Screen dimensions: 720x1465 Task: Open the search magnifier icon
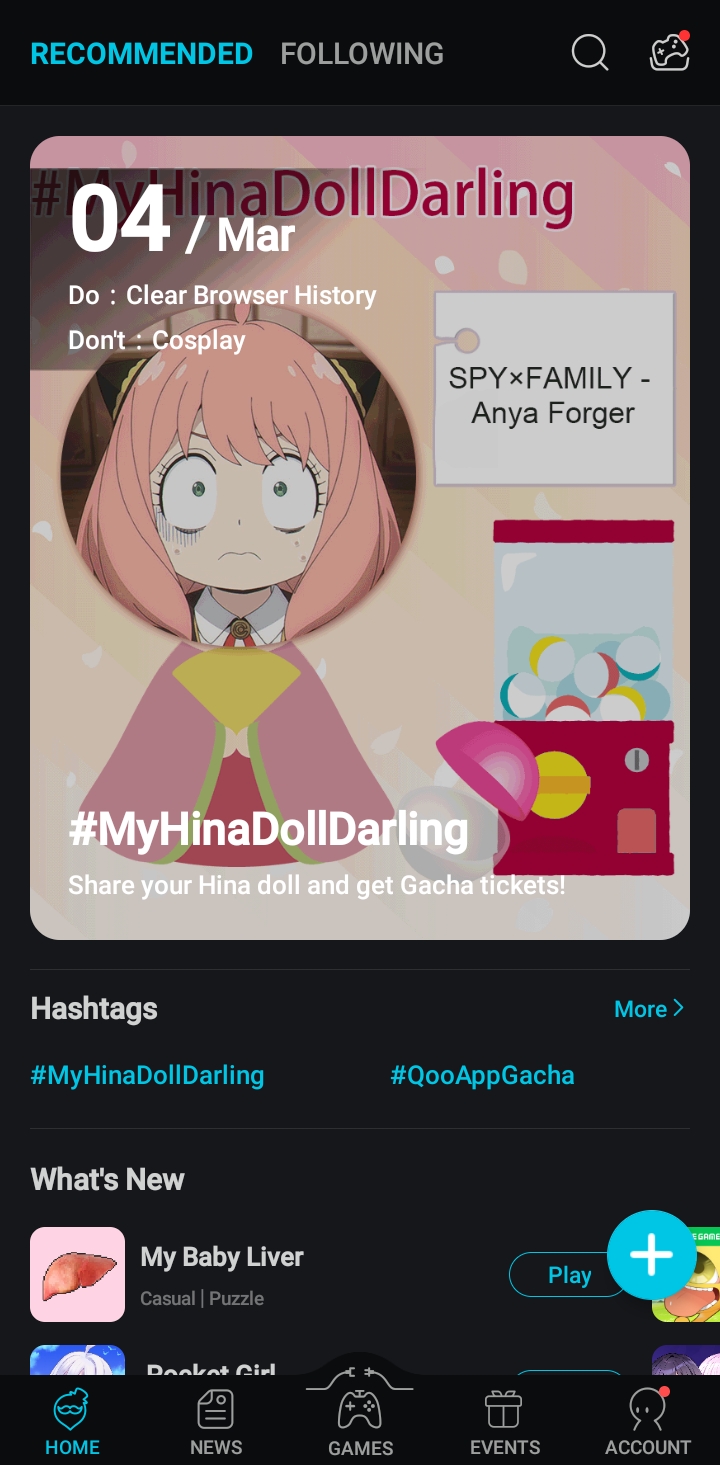coord(590,53)
